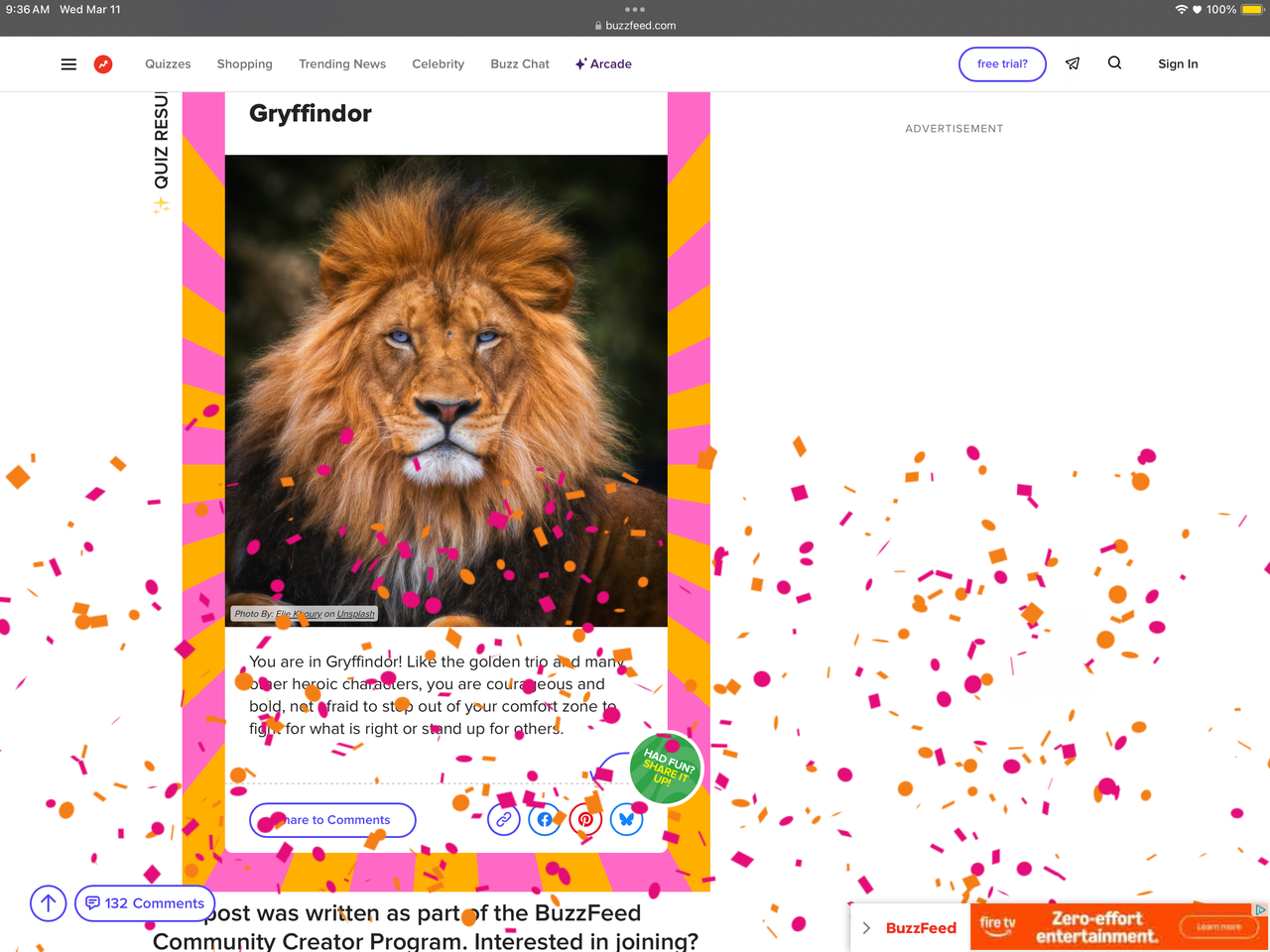1270x952 pixels.
Task: Open Trending News
Action: 342,64
